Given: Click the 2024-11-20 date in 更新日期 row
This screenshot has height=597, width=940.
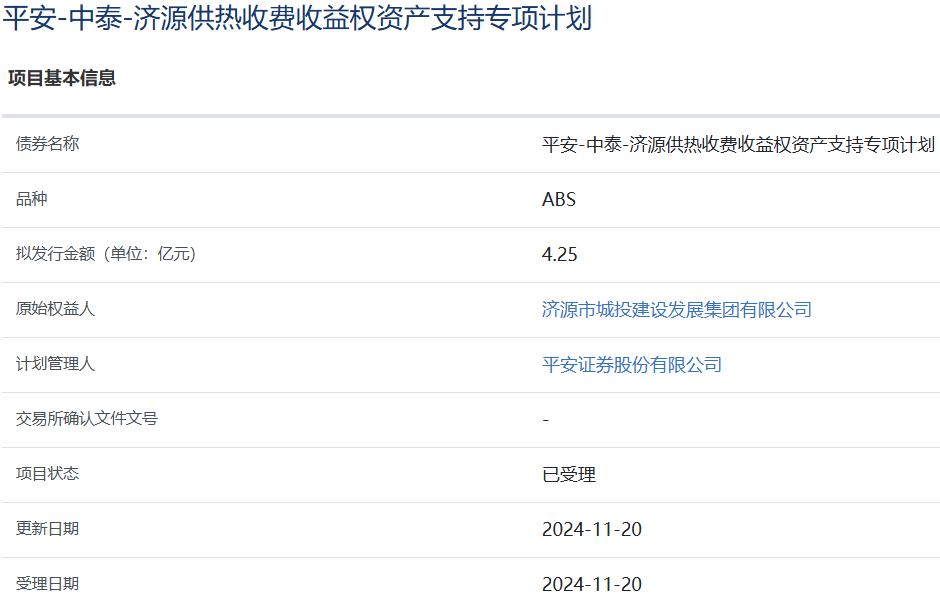Looking at the screenshot, I should point(591,530).
